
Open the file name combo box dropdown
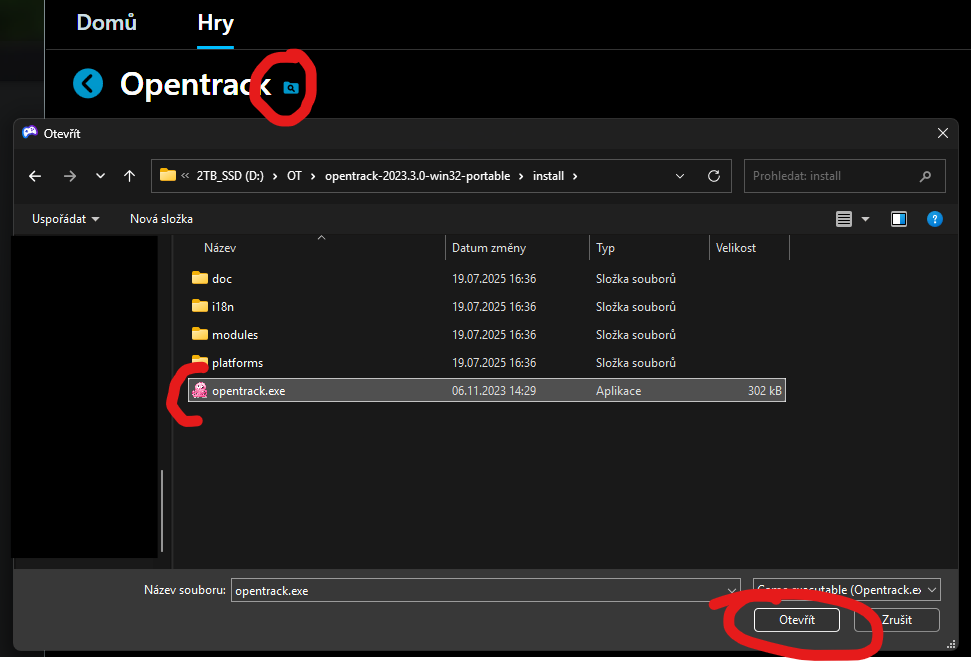731,590
